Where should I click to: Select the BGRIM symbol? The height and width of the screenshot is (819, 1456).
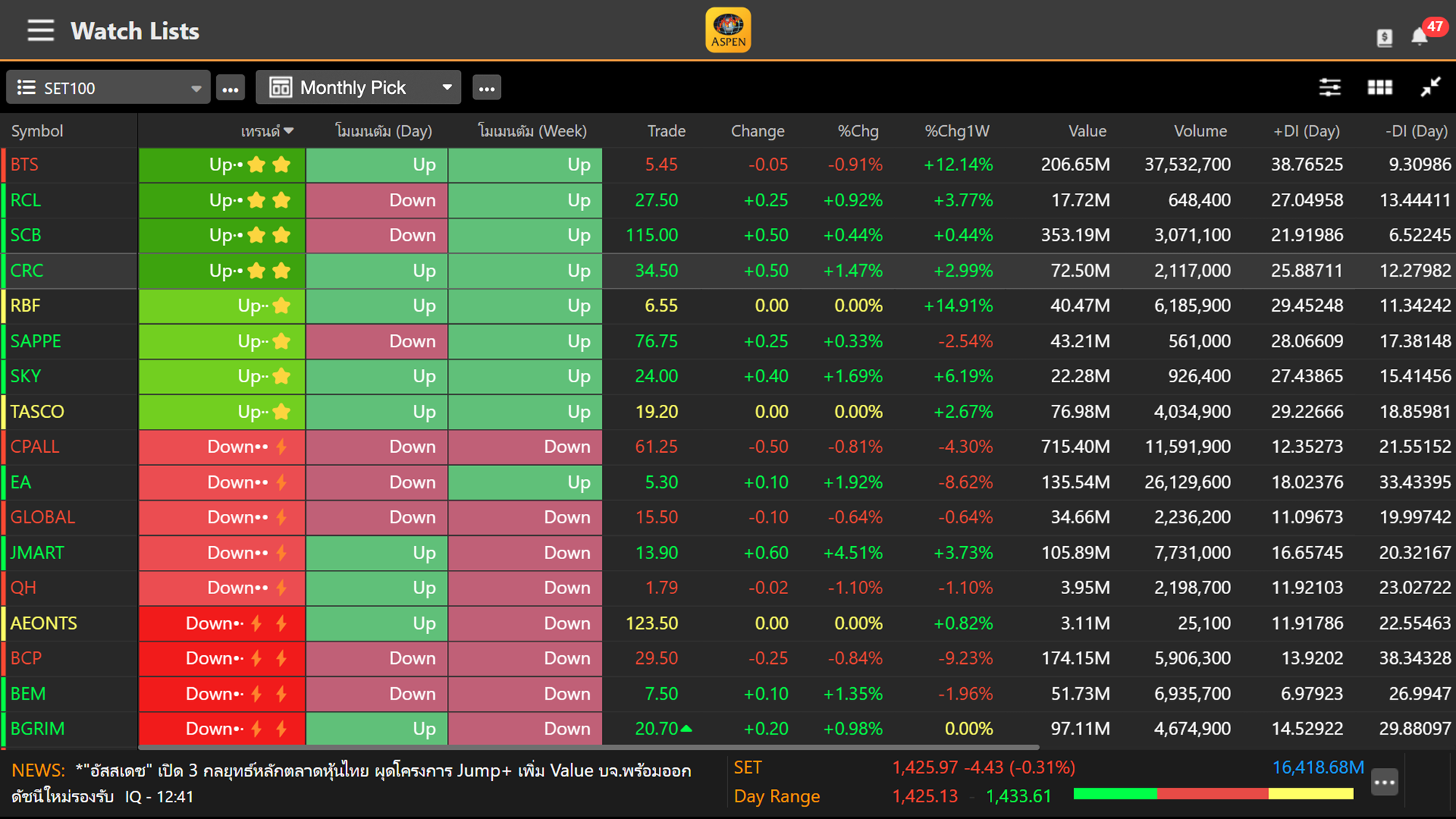click(x=38, y=729)
